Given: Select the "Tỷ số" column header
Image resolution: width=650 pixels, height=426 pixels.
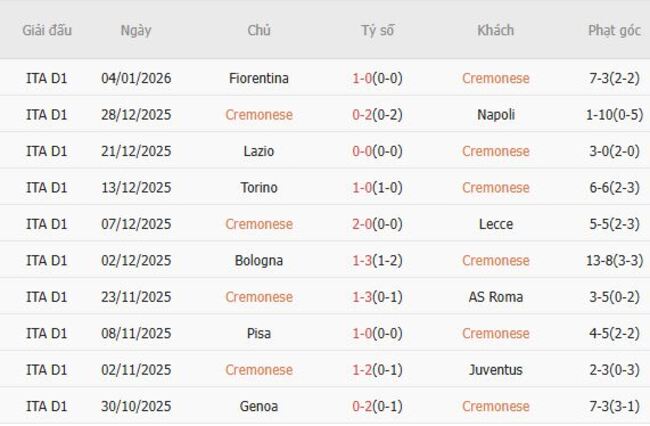Looking at the screenshot, I should 377,30.
